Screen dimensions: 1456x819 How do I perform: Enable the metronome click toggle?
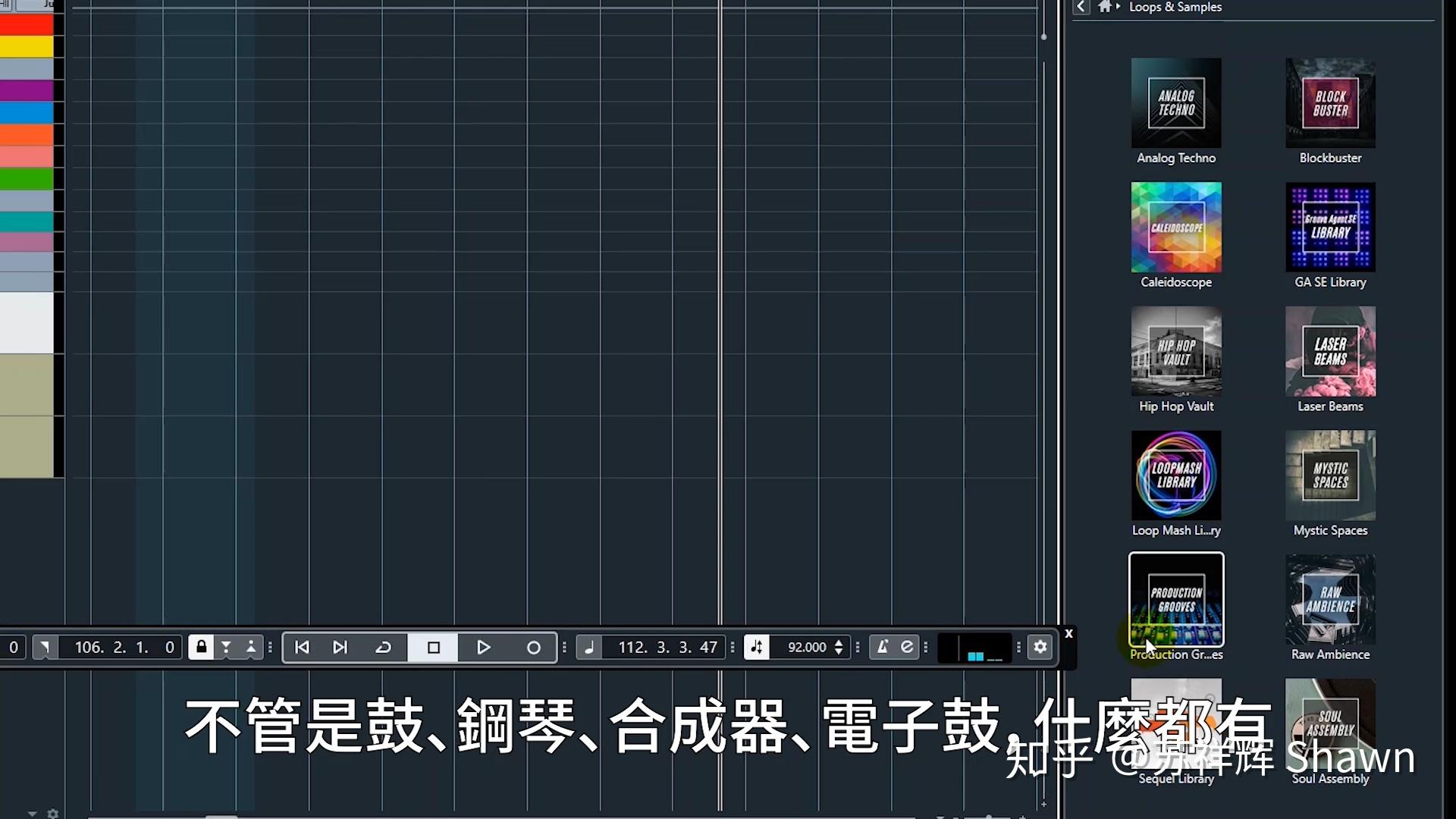click(883, 647)
